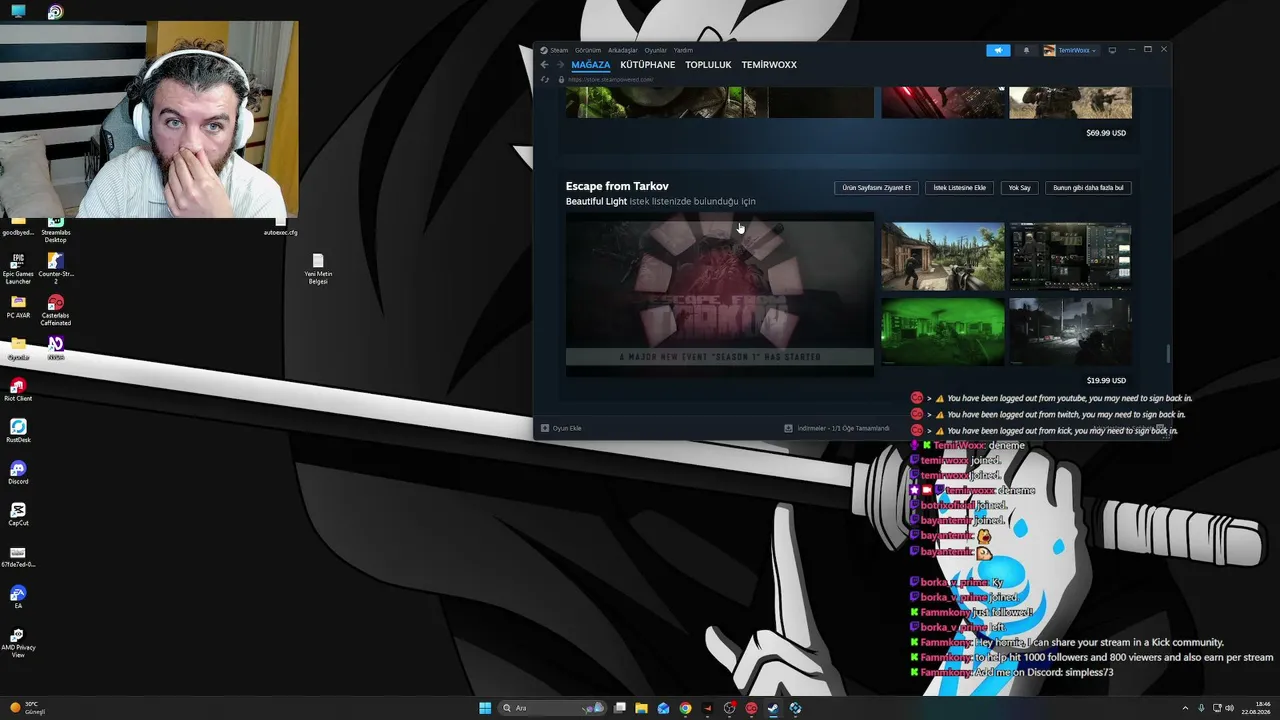
Task: Click the Windows taskbar search box
Action: [552, 708]
